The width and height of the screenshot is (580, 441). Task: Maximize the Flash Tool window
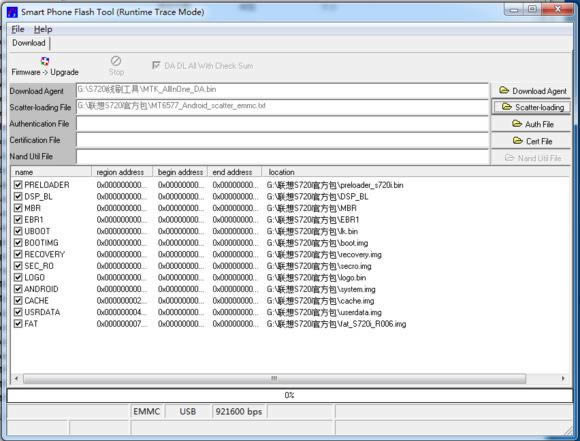(532, 10)
